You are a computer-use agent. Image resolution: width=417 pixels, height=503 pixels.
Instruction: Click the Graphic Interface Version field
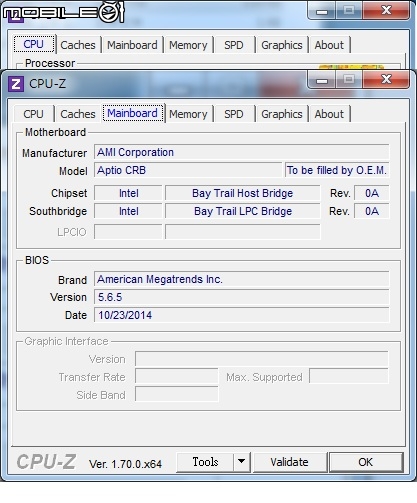tap(262, 359)
